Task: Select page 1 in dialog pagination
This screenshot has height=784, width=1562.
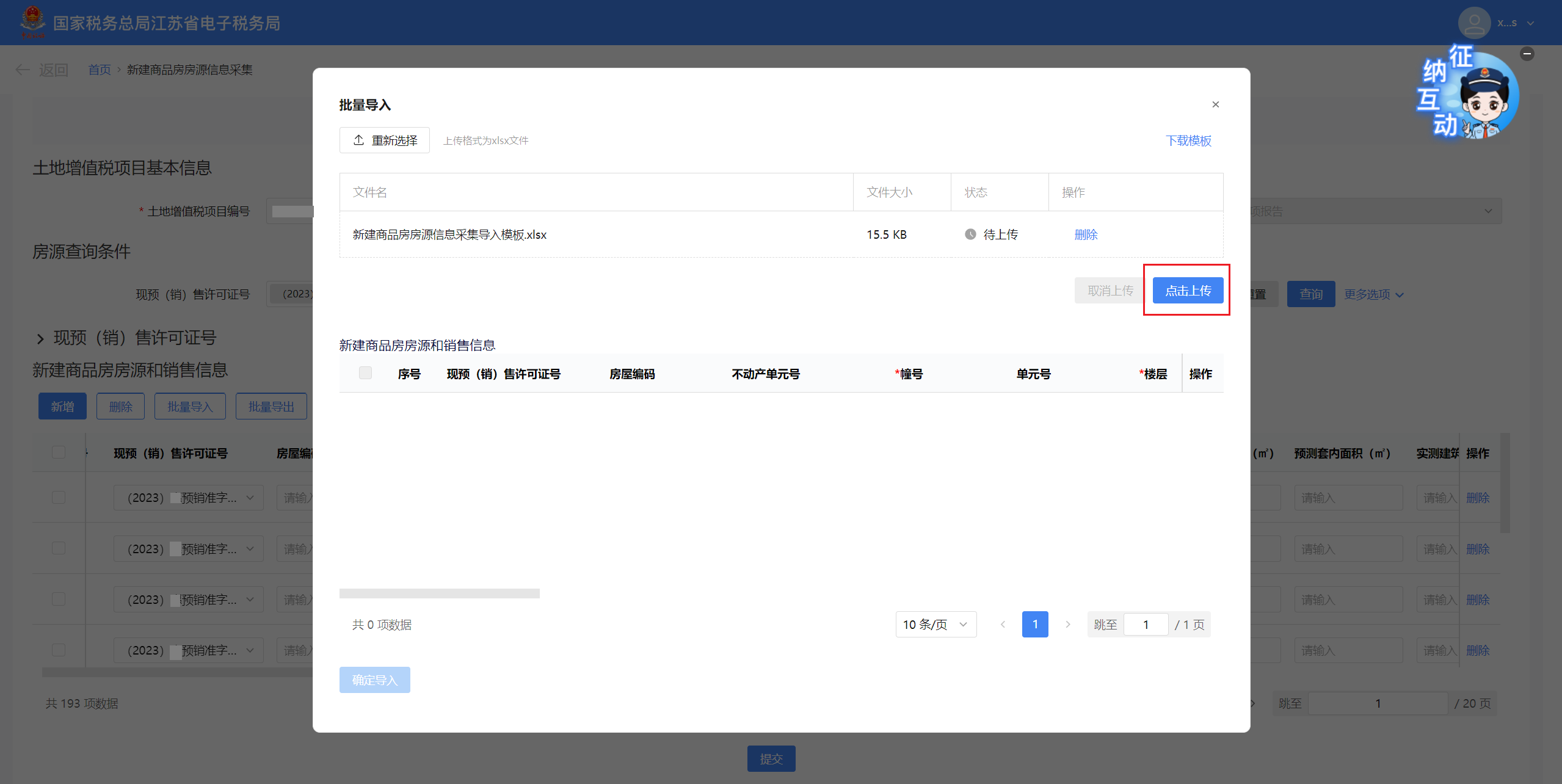Action: tap(1034, 624)
